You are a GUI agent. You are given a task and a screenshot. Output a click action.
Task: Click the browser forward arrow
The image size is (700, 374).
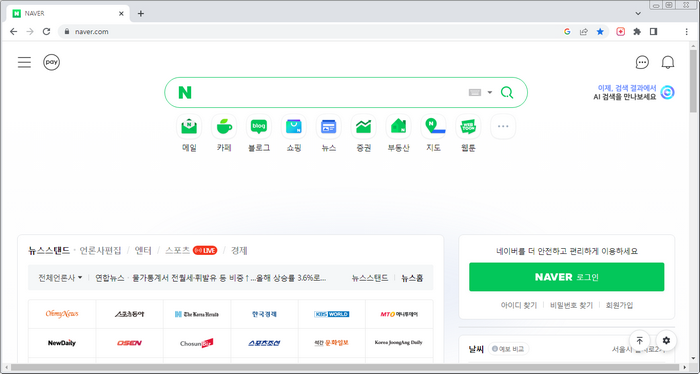pos(30,32)
